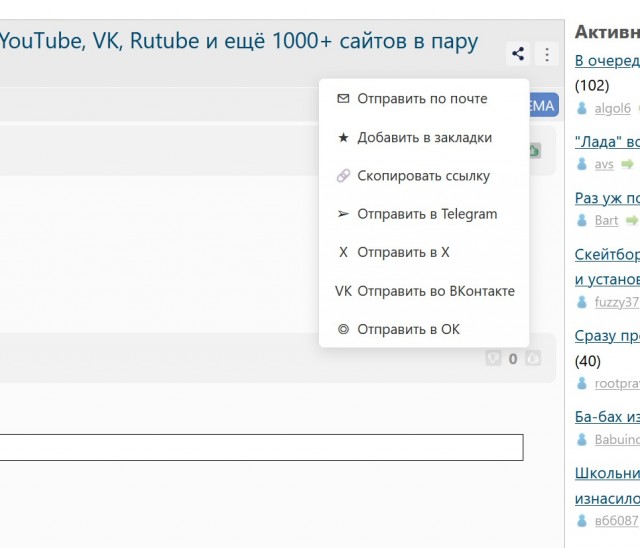Viewport: 640px width, 548px height.
Task: Open the "Лада" active topic link
Action: [607, 142]
